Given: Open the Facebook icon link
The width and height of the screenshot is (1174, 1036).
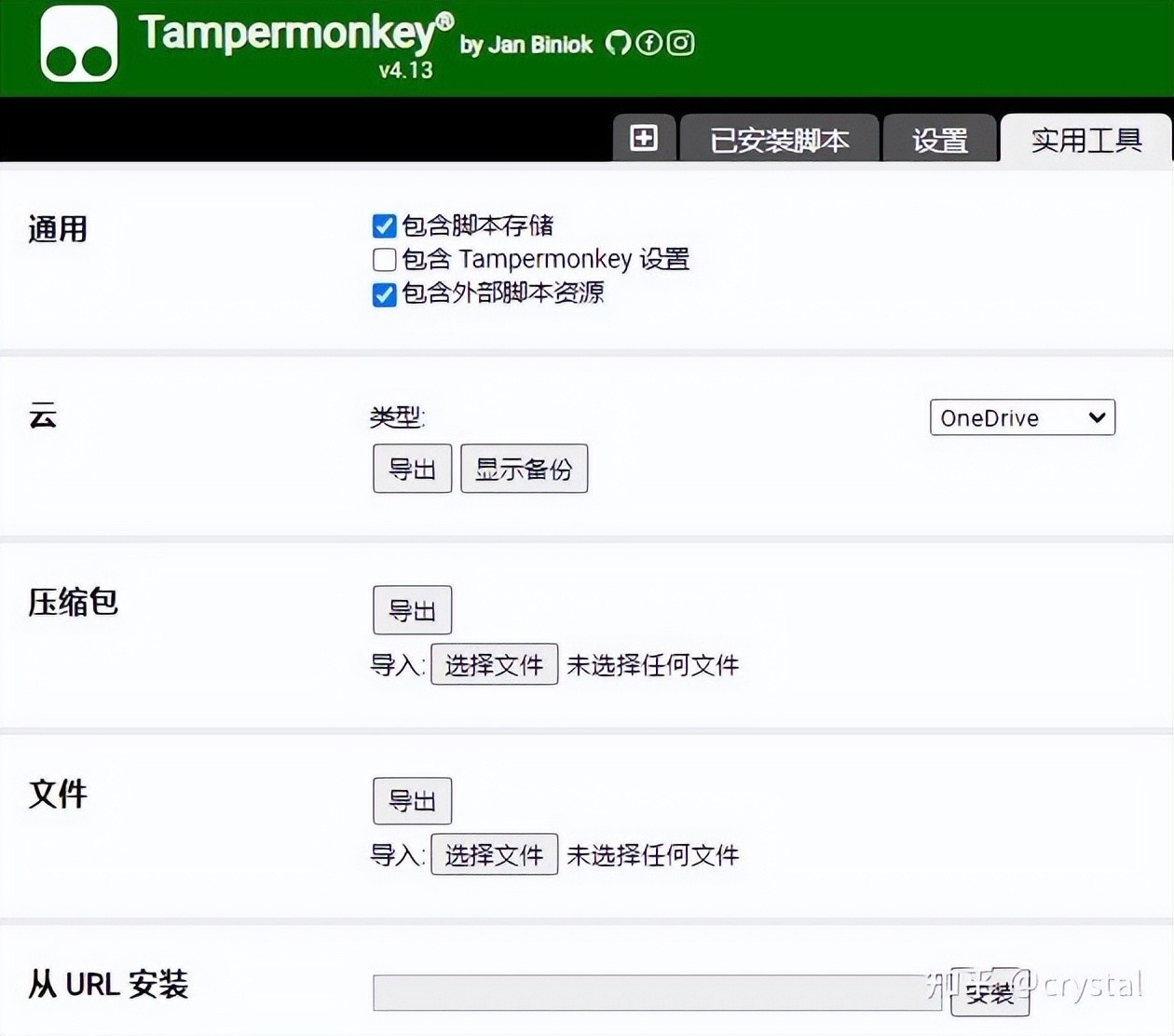Looking at the screenshot, I should [x=648, y=43].
